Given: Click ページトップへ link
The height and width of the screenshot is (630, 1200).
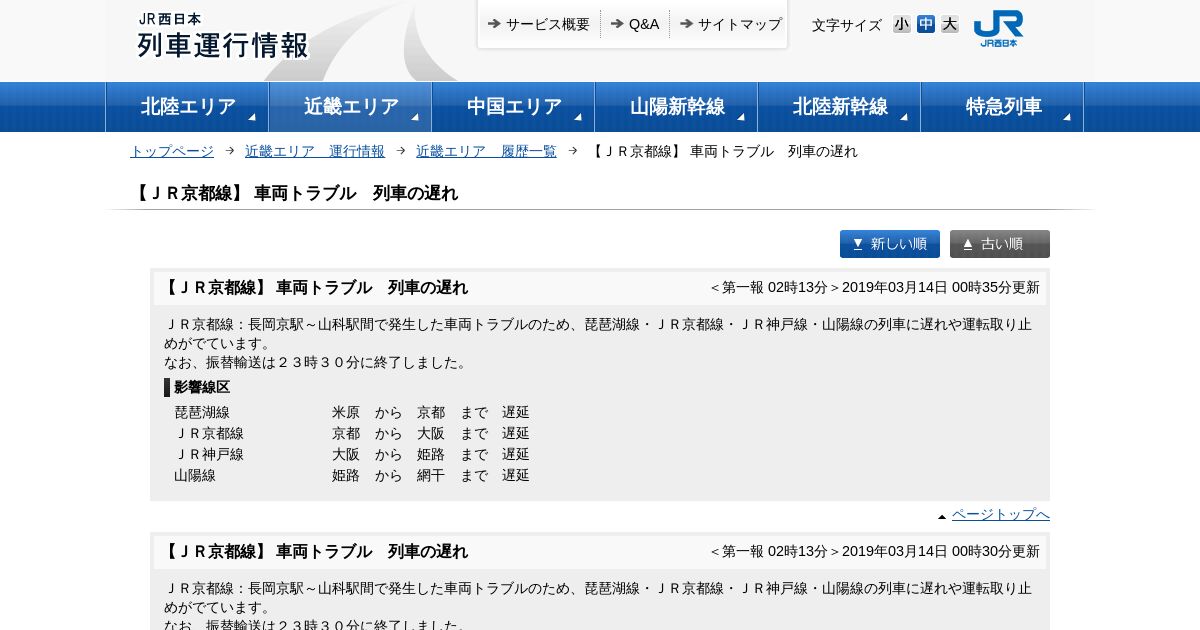Looking at the screenshot, I should [1001, 514].
